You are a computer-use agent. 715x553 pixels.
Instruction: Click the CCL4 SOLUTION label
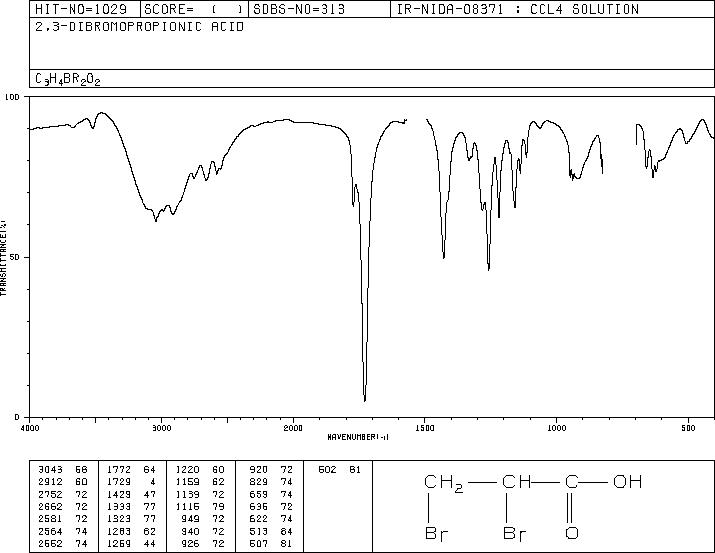click(584, 9)
